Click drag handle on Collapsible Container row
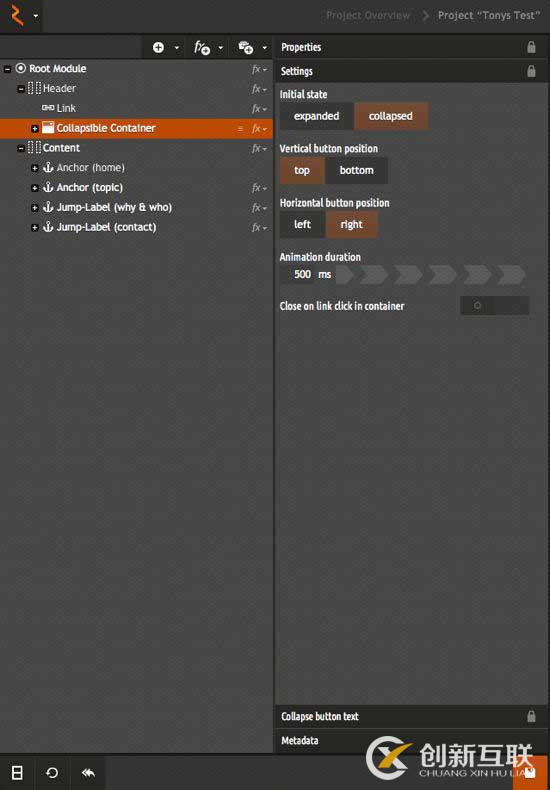Screen dimensions: 550x790 (240, 129)
